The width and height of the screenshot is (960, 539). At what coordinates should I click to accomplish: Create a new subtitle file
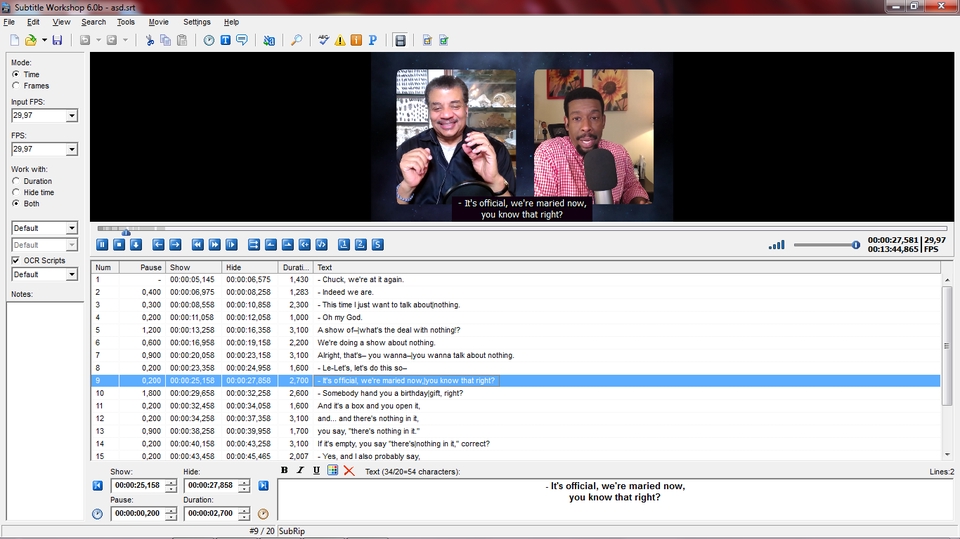pyautogui.click(x=14, y=40)
